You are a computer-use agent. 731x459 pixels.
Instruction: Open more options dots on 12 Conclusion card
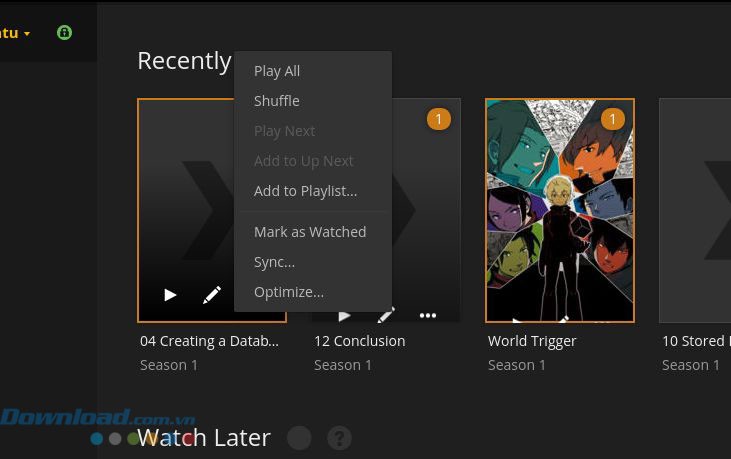pos(428,316)
